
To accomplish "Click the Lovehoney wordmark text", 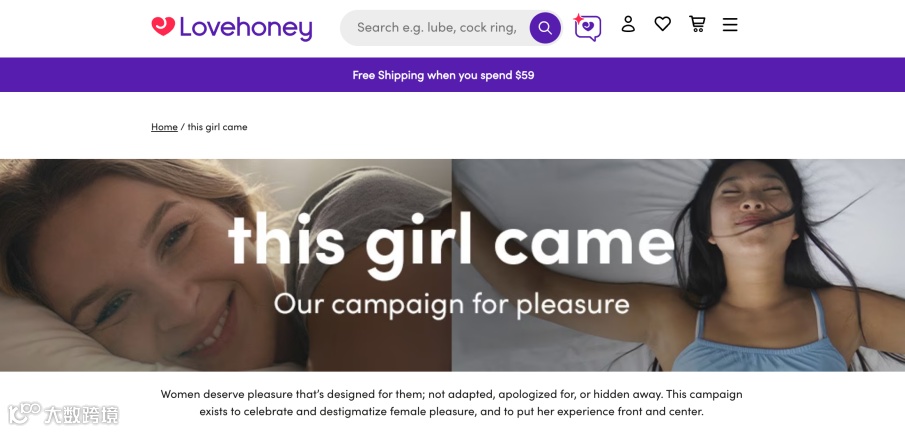I will tap(246, 28).
